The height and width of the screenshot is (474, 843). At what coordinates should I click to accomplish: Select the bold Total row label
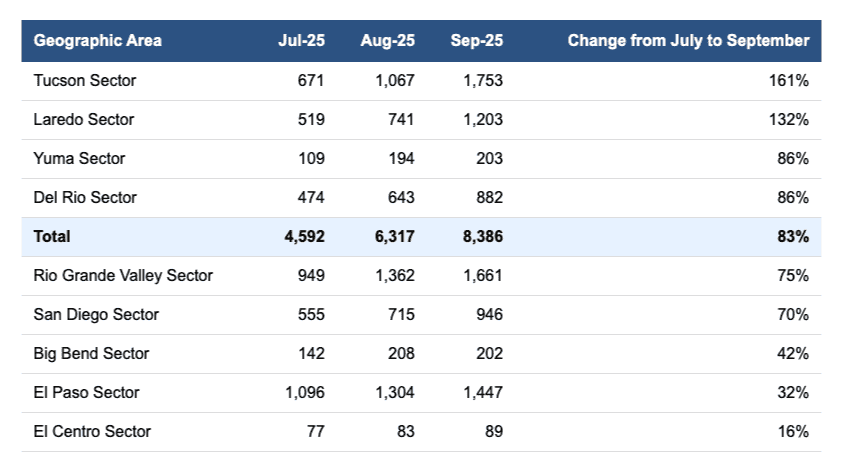(x=52, y=237)
